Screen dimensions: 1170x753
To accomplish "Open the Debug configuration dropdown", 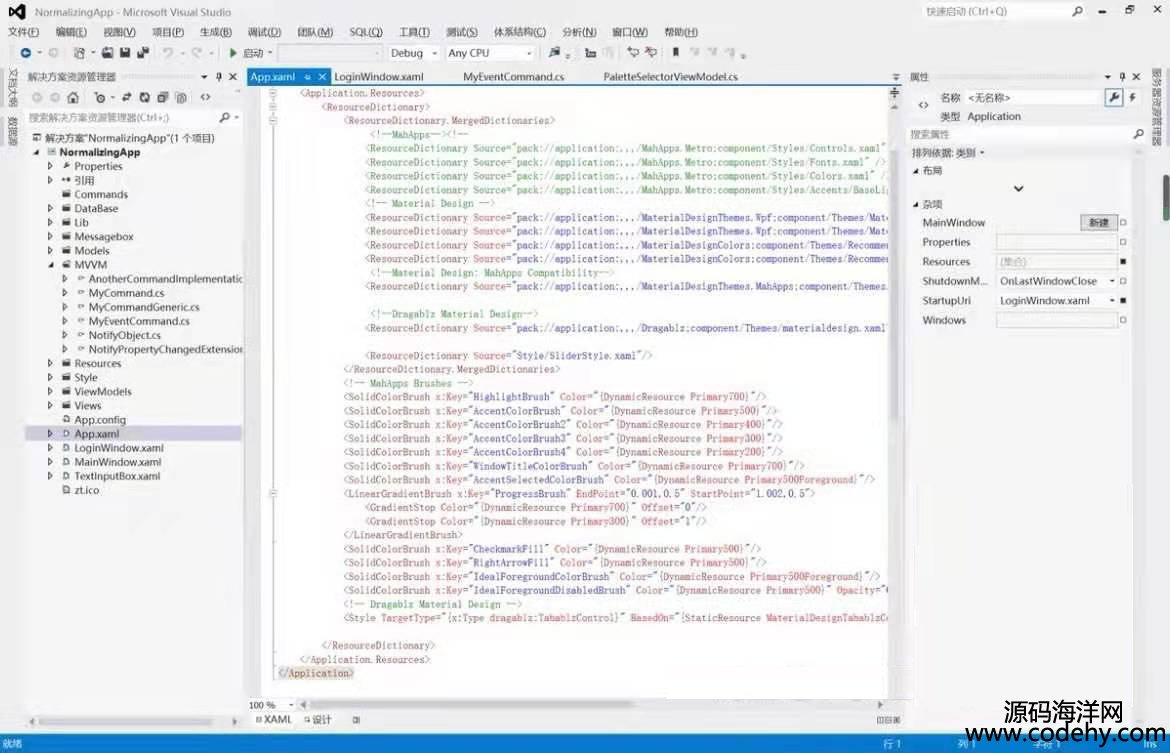I will click(434, 53).
